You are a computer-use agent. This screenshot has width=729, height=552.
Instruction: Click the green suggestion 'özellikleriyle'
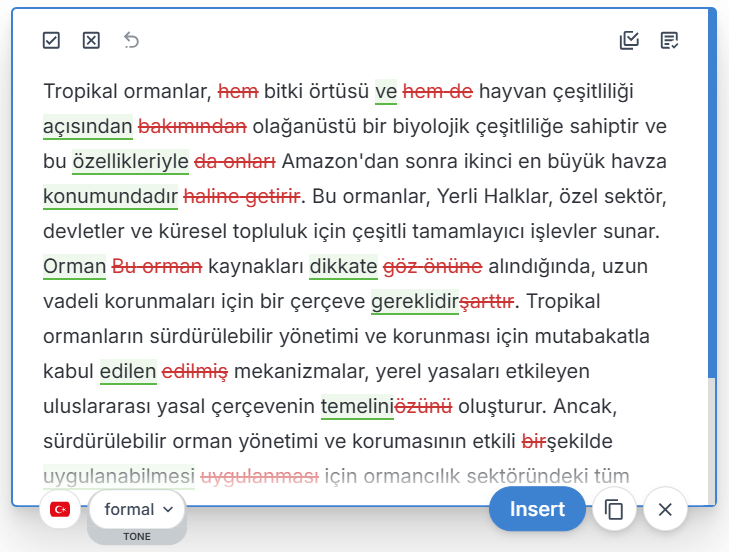(x=131, y=162)
